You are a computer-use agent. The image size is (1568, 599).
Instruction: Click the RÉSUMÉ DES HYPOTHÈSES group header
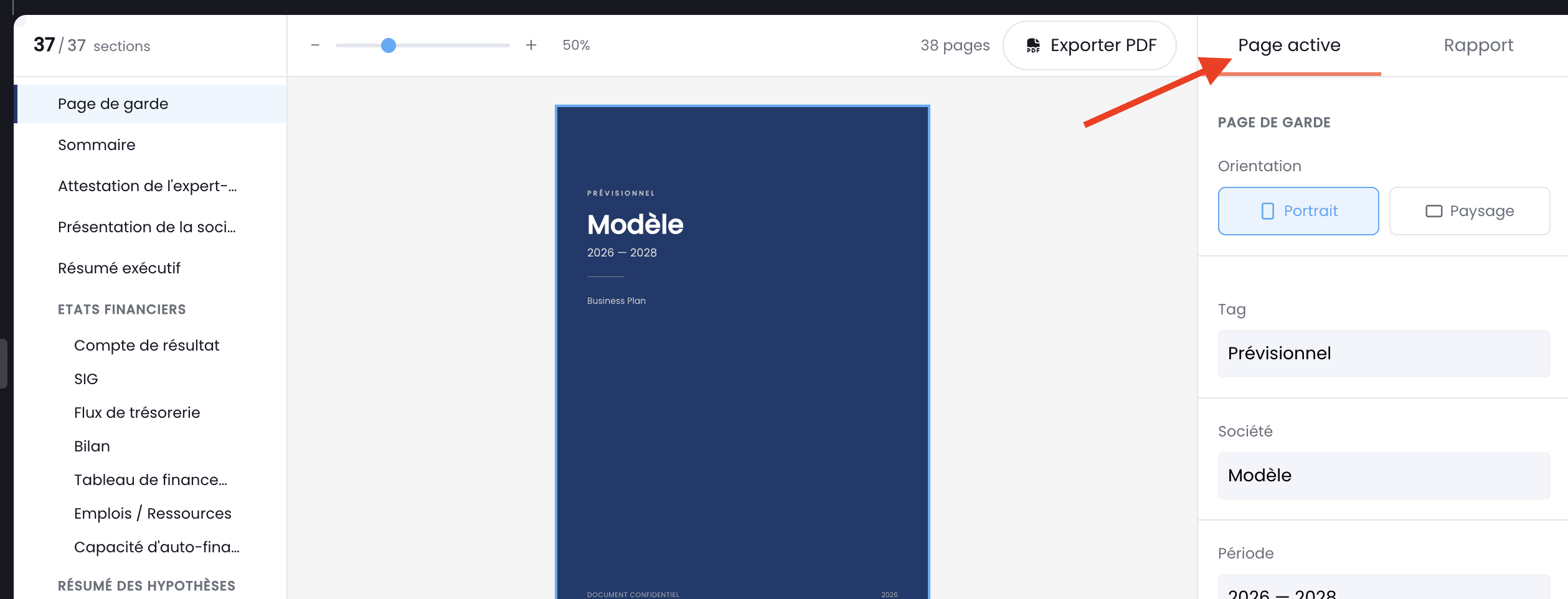(x=146, y=586)
